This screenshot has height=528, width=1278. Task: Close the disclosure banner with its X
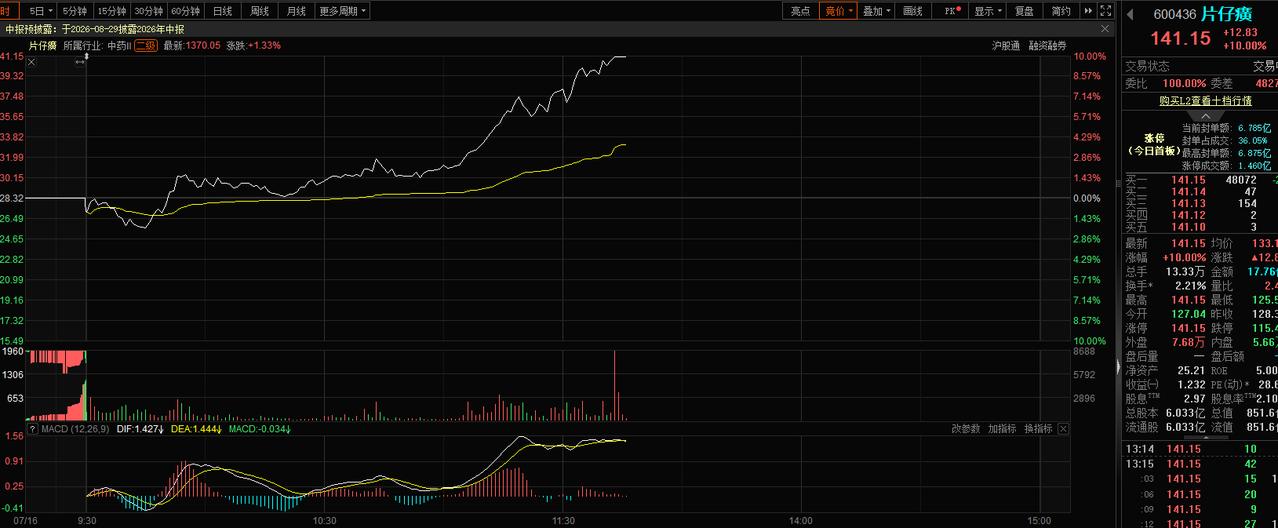coord(1106,29)
